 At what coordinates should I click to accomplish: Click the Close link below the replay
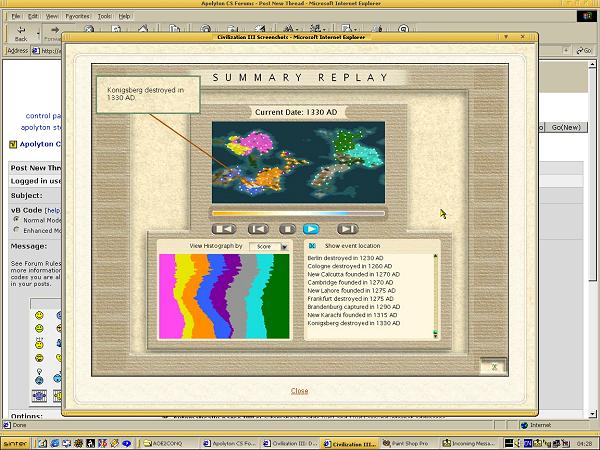299,391
